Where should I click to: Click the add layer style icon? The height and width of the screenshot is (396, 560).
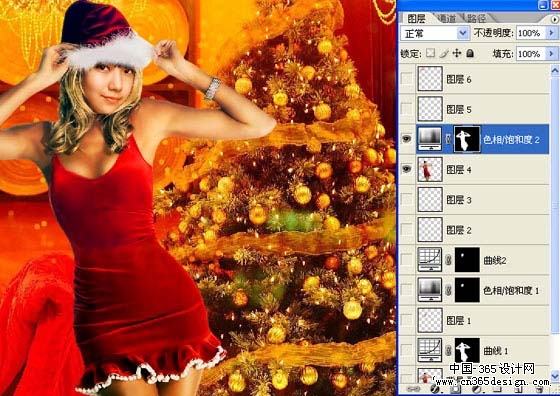pyautogui.click(x=435, y=390)
